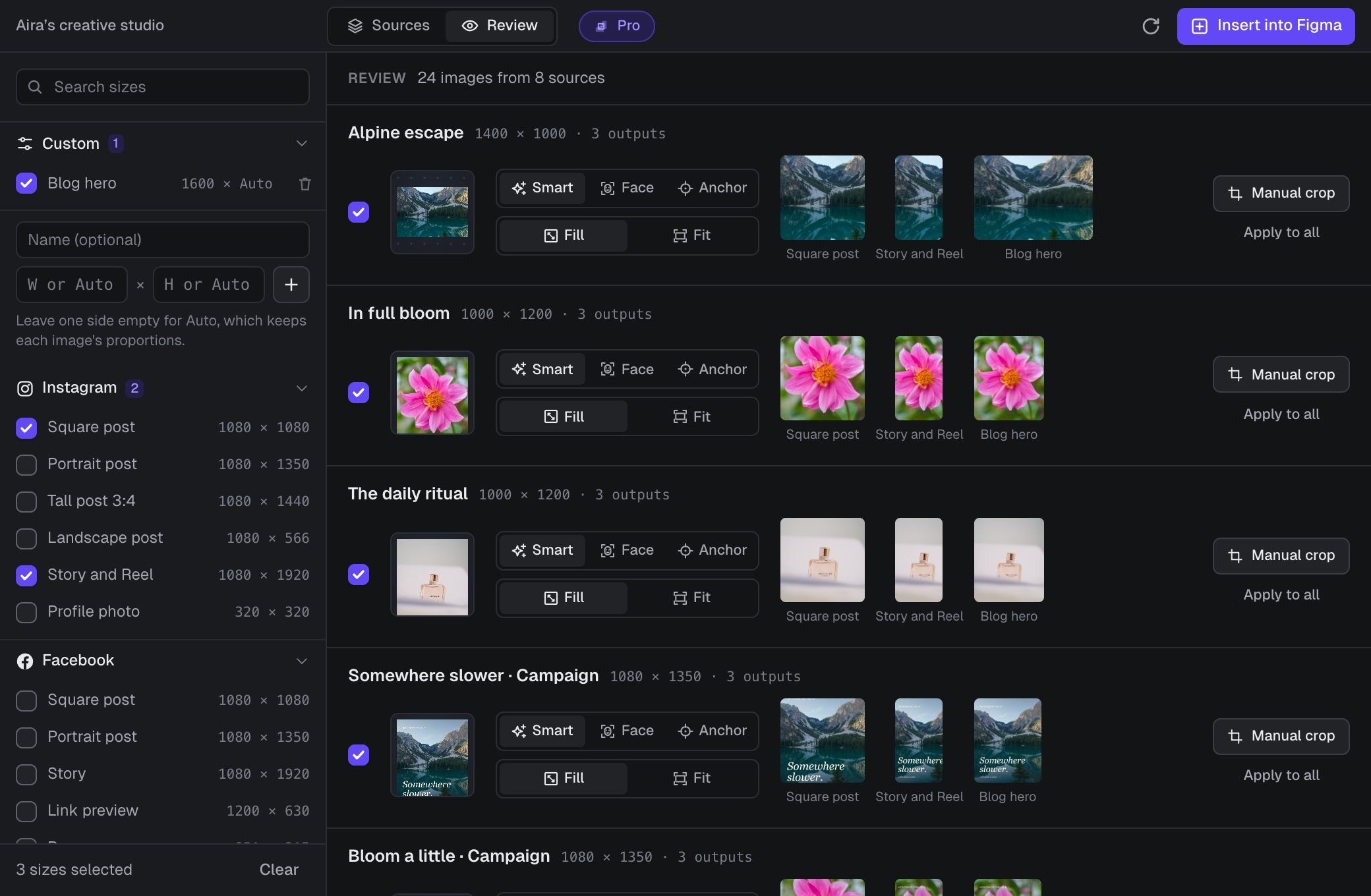Click the search magnifier icon

pyautogui.click(x=35, y=87)
